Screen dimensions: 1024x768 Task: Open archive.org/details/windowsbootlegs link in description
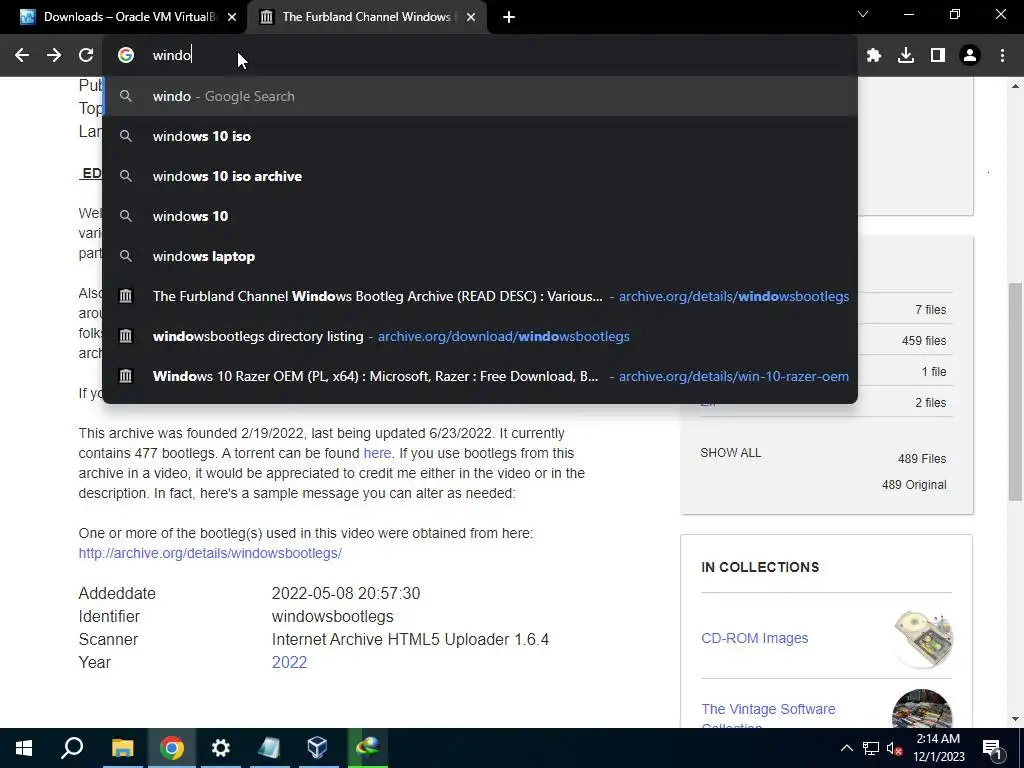210,553
